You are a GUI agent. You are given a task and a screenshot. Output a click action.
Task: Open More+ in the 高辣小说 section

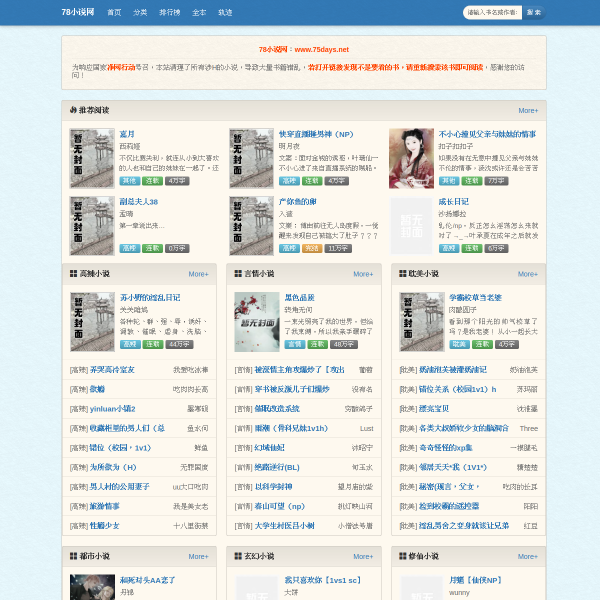198,274
